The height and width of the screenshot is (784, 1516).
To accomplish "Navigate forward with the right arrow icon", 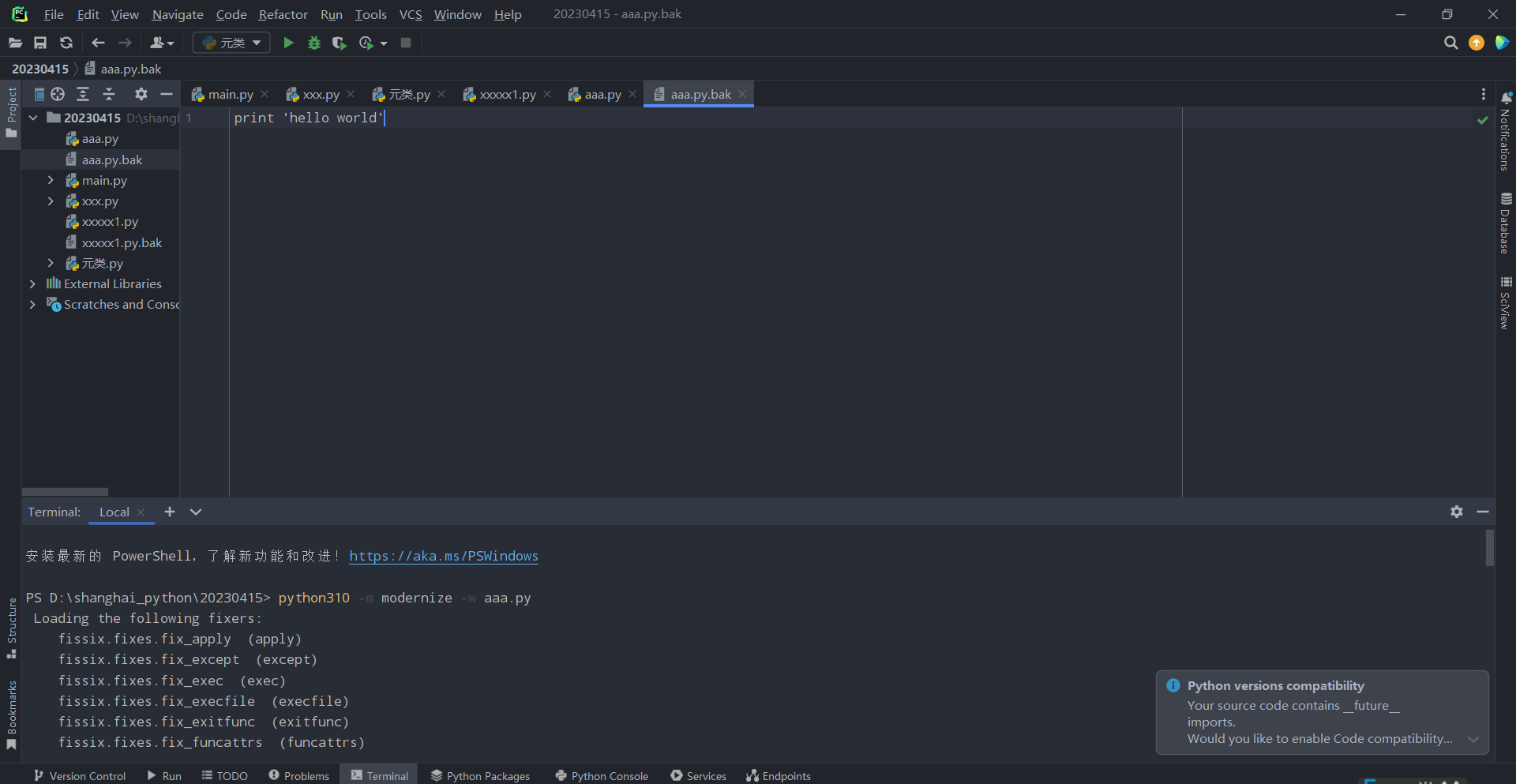I will pyautogui.click(x=125, y=43).
